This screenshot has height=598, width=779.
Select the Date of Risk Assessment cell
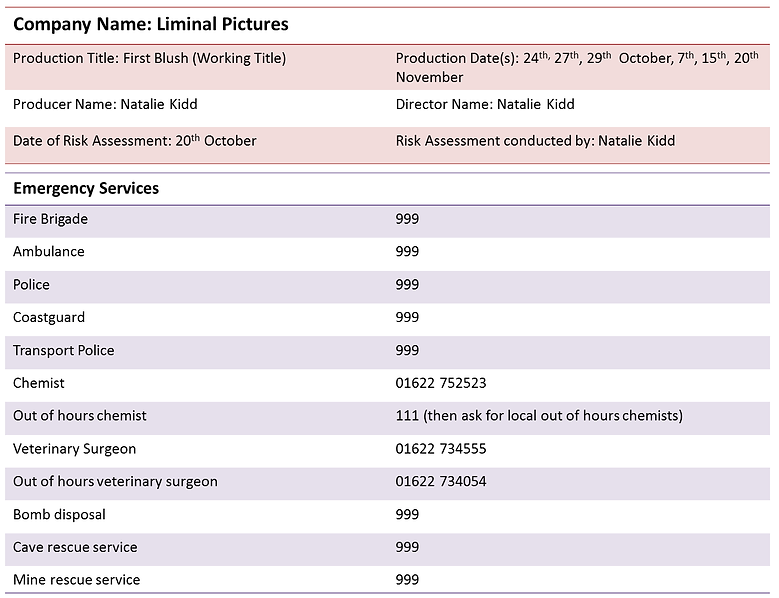pos(134,141)
